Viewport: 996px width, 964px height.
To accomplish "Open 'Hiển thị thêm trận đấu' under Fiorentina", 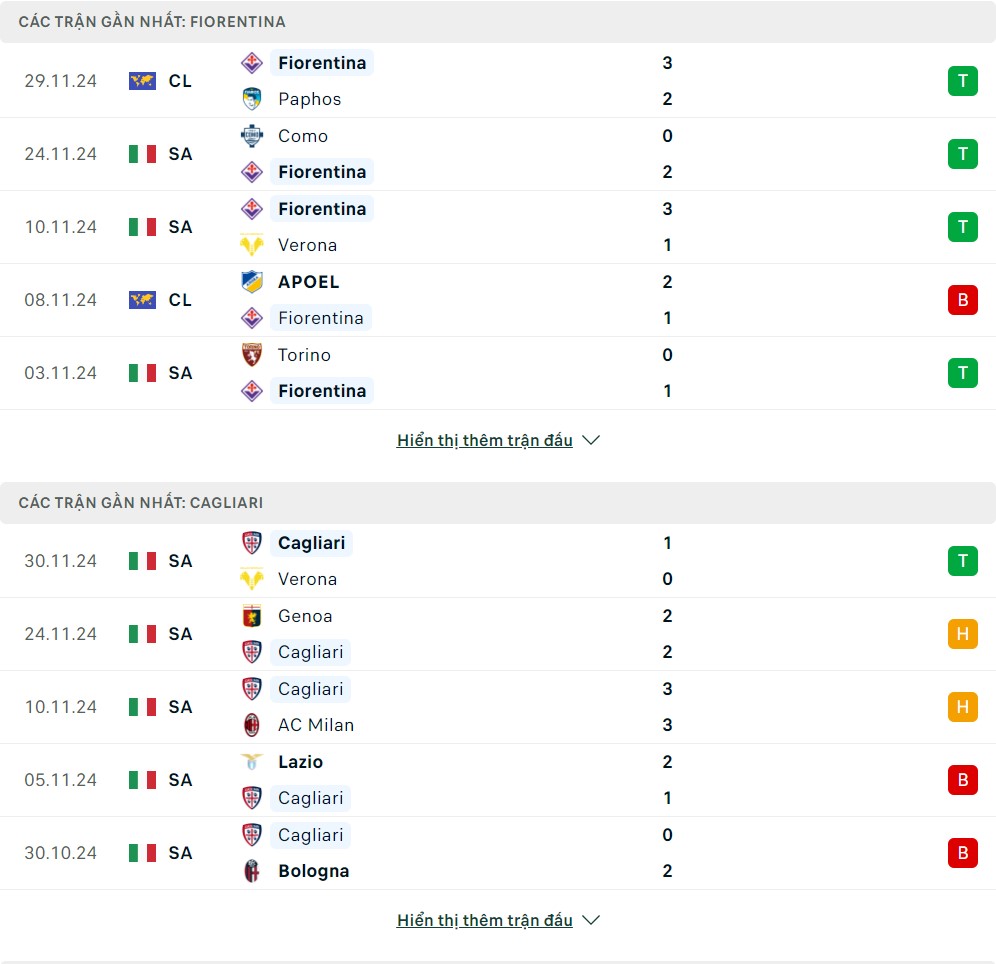I will click(x=484, y=440).
